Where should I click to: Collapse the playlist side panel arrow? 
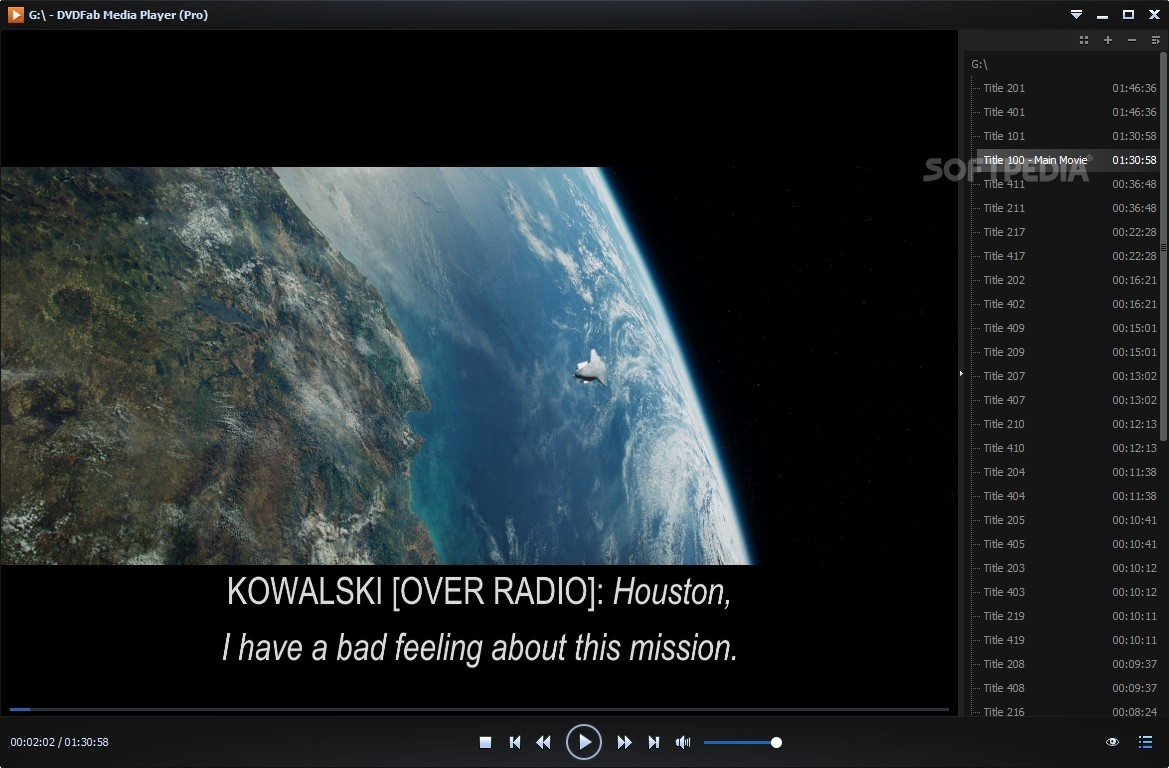(961, 374)
